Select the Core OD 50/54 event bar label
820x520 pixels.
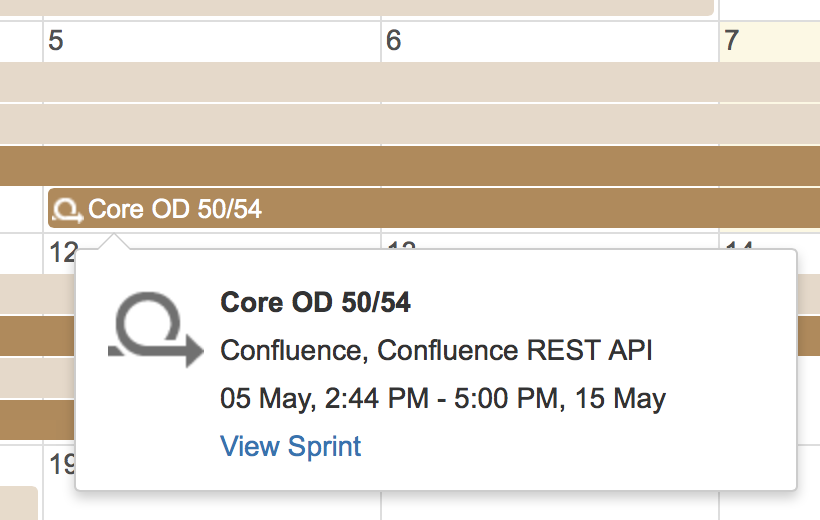click(175, 210)
